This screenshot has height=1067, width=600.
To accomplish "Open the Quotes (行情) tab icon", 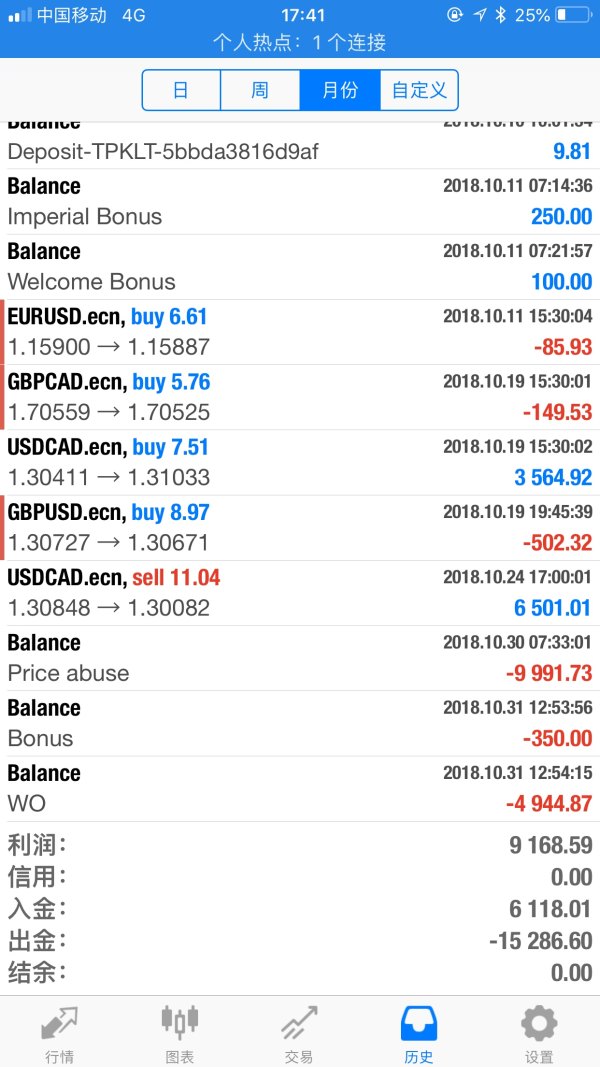I will coord(60,1025).
